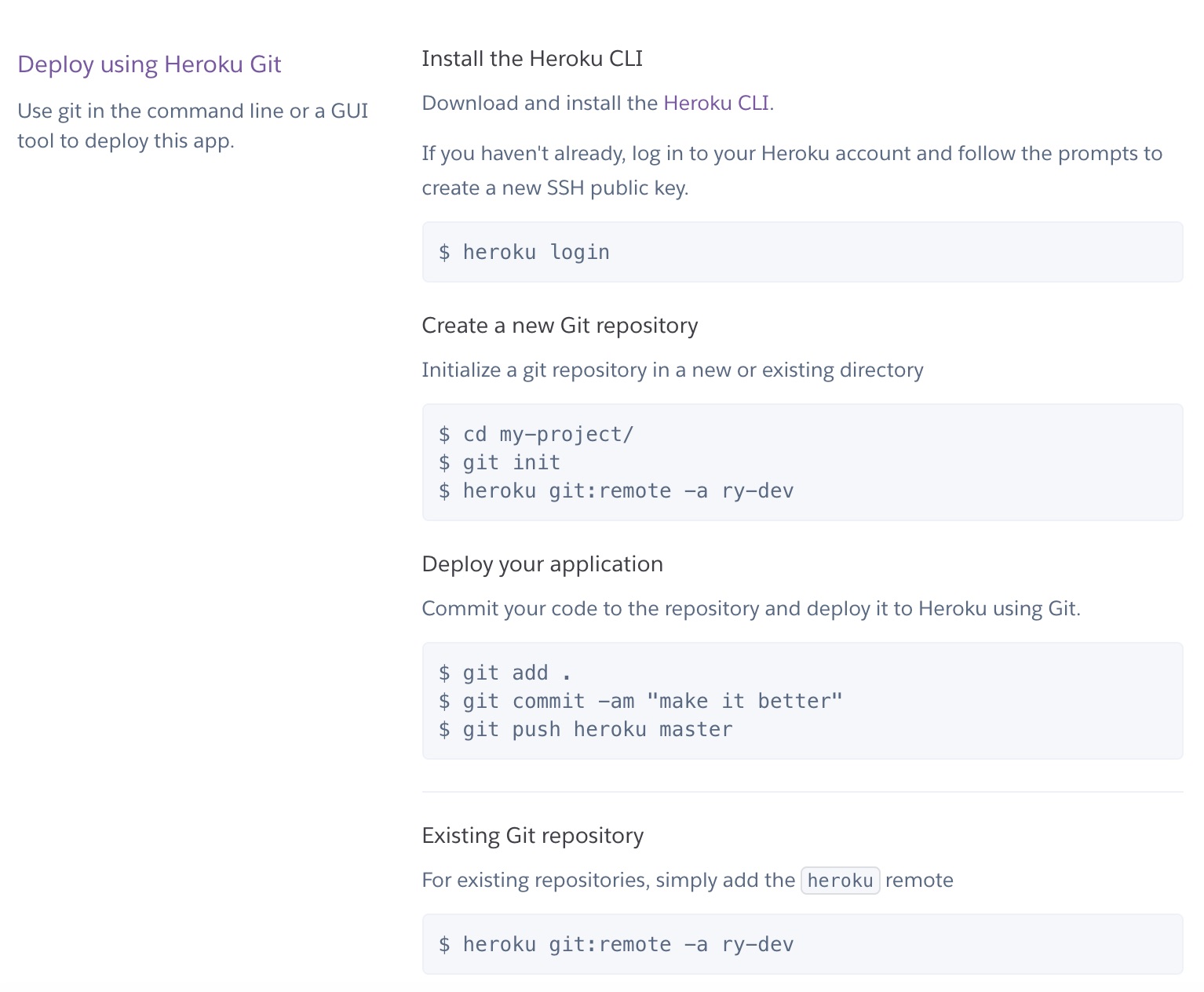1204x992 pixels.
Task: Click the "Existing Git repository" heading
Action: click(533, 836)
